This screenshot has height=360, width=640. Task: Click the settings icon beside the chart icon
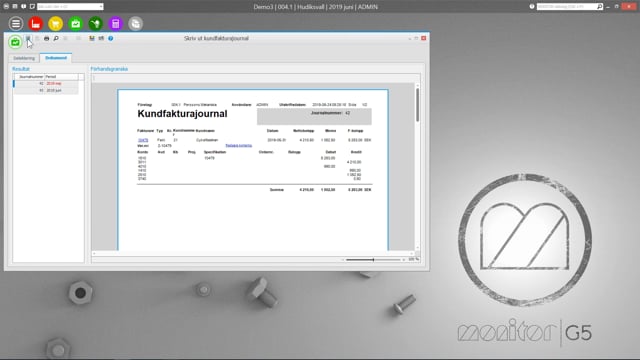tap(101, 38)
